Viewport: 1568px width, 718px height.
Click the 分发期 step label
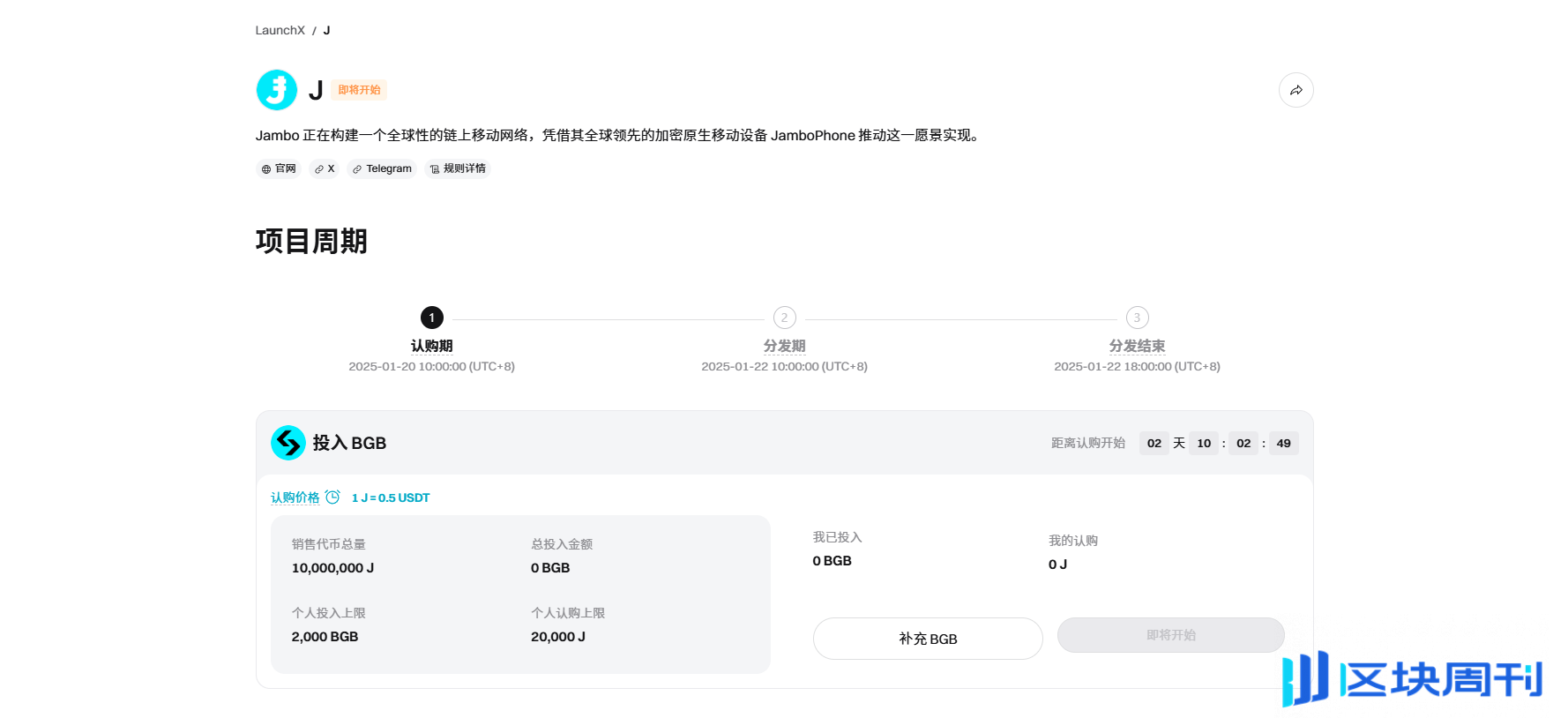click(x=784, y=346)
